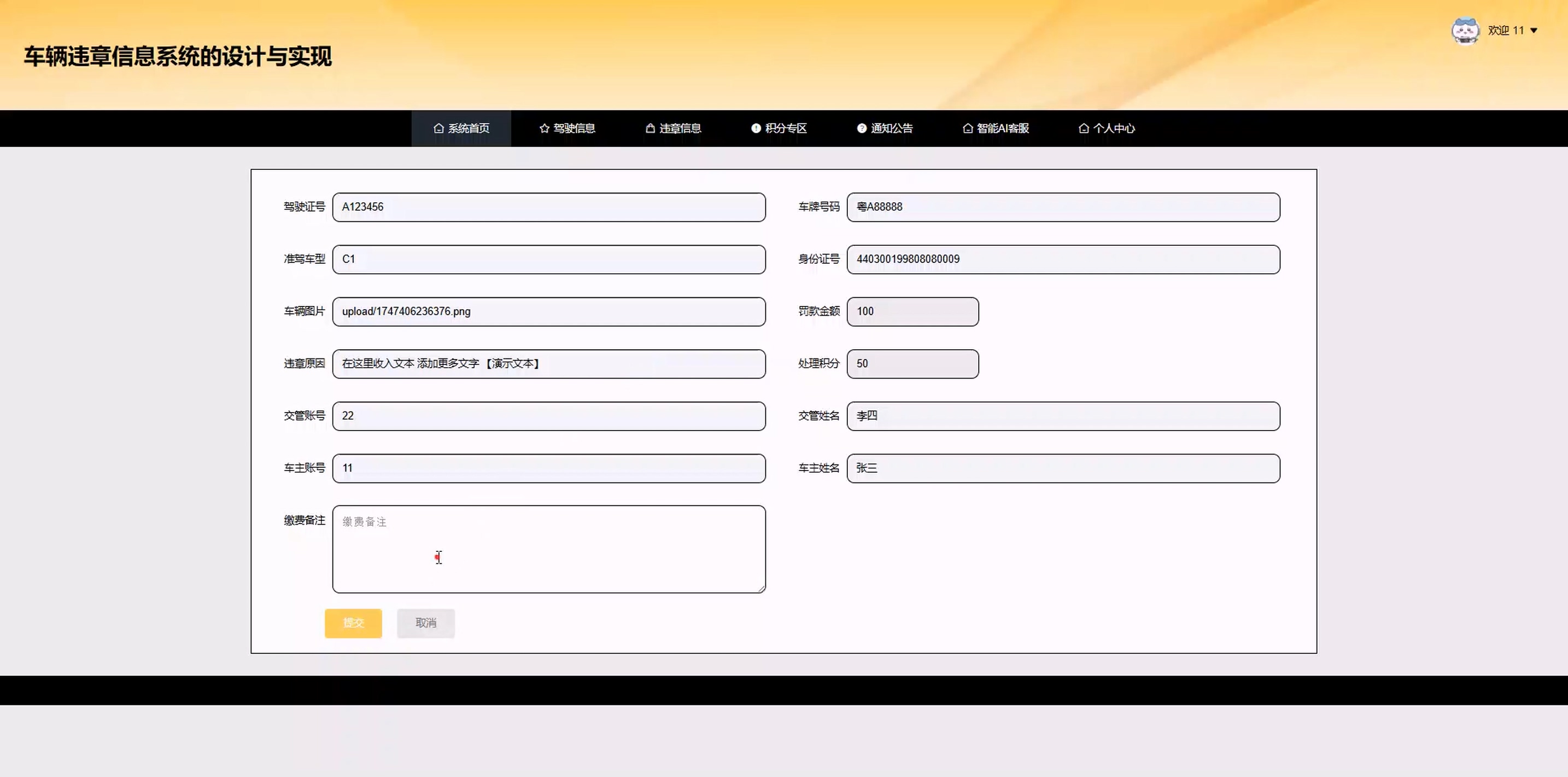Click the house icon beside 智能AI客服

tap(967, 128)
